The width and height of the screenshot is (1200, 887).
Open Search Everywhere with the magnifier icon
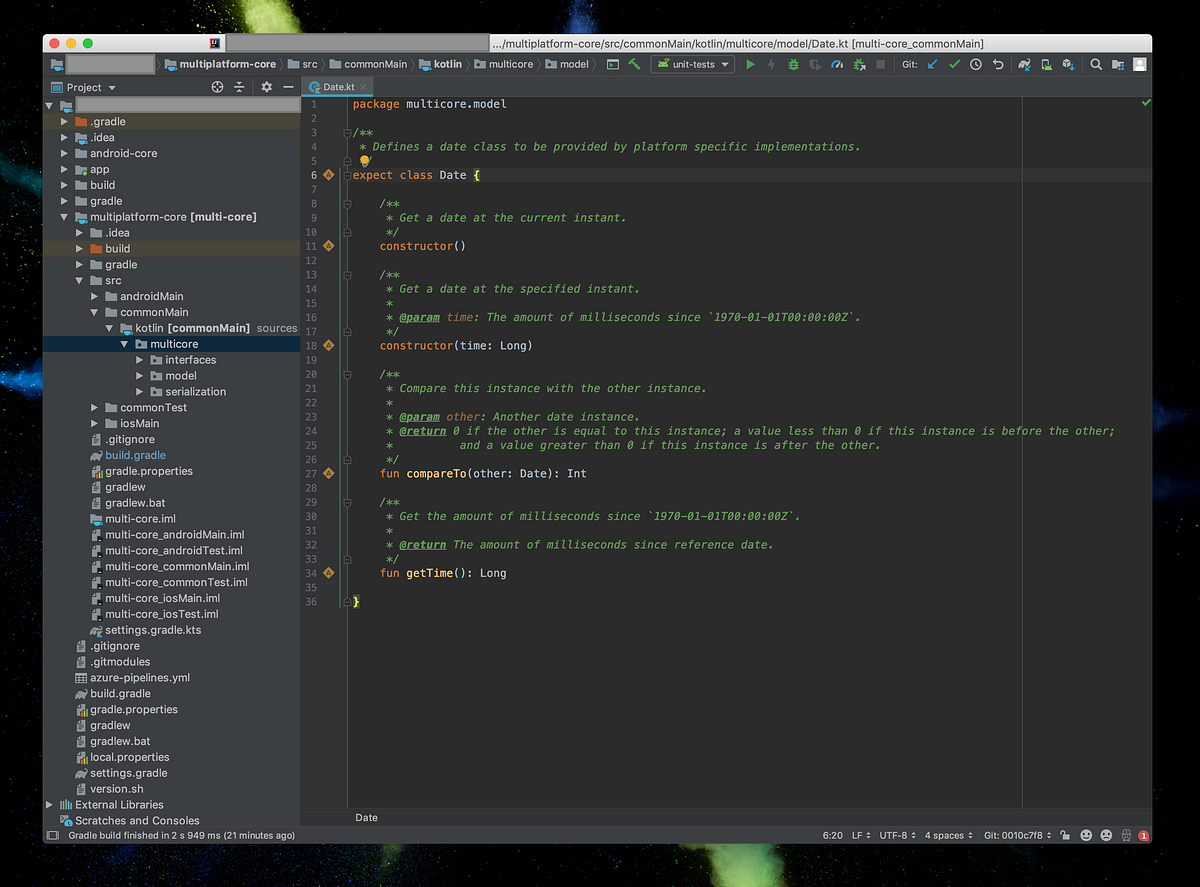(1096, 63)
